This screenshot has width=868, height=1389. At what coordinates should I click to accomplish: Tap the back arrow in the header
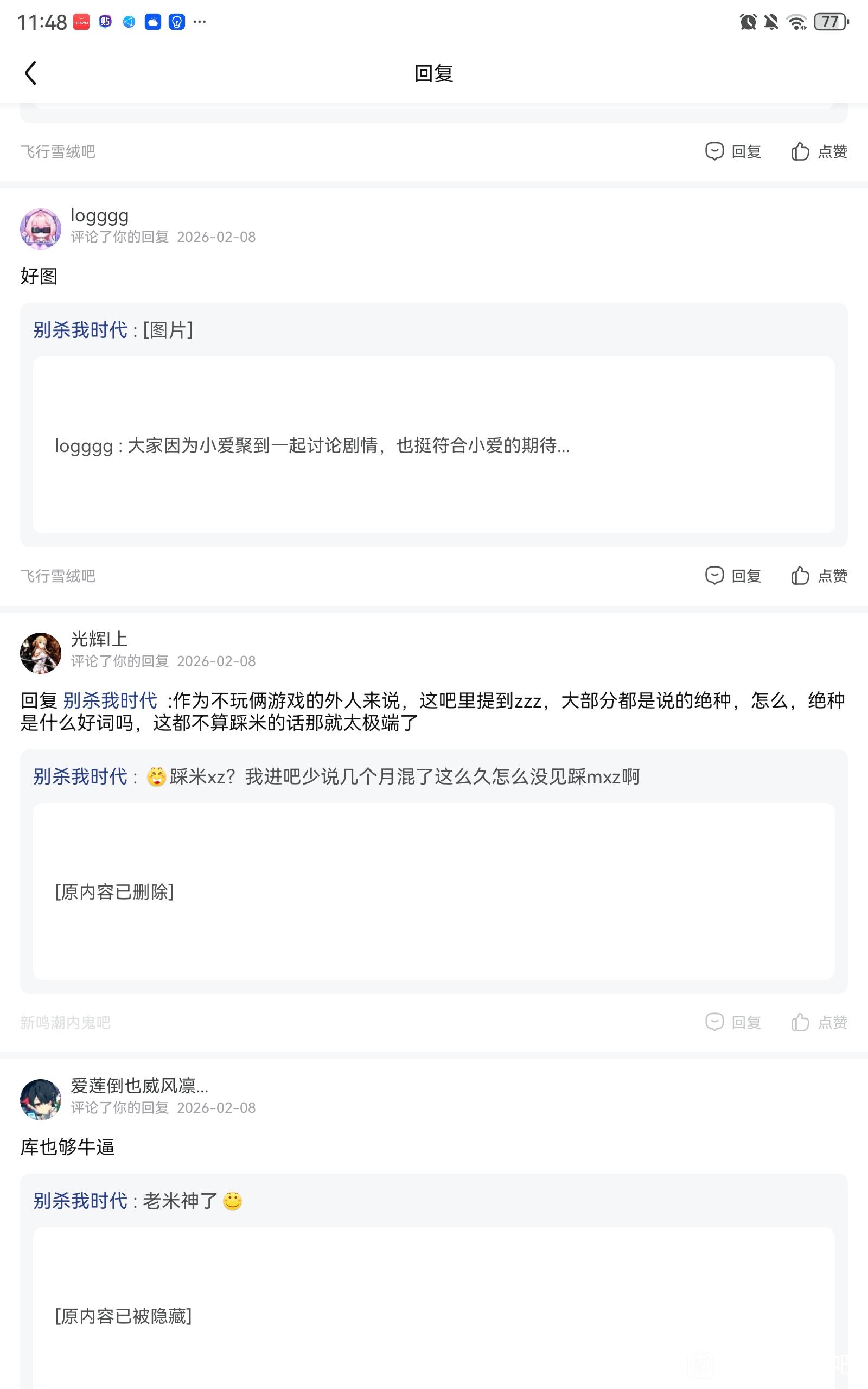tap(31, 73)
